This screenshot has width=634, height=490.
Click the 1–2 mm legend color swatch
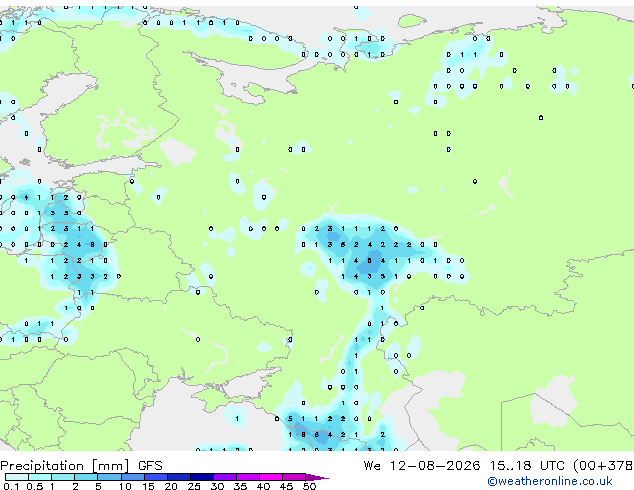point(63,477)
